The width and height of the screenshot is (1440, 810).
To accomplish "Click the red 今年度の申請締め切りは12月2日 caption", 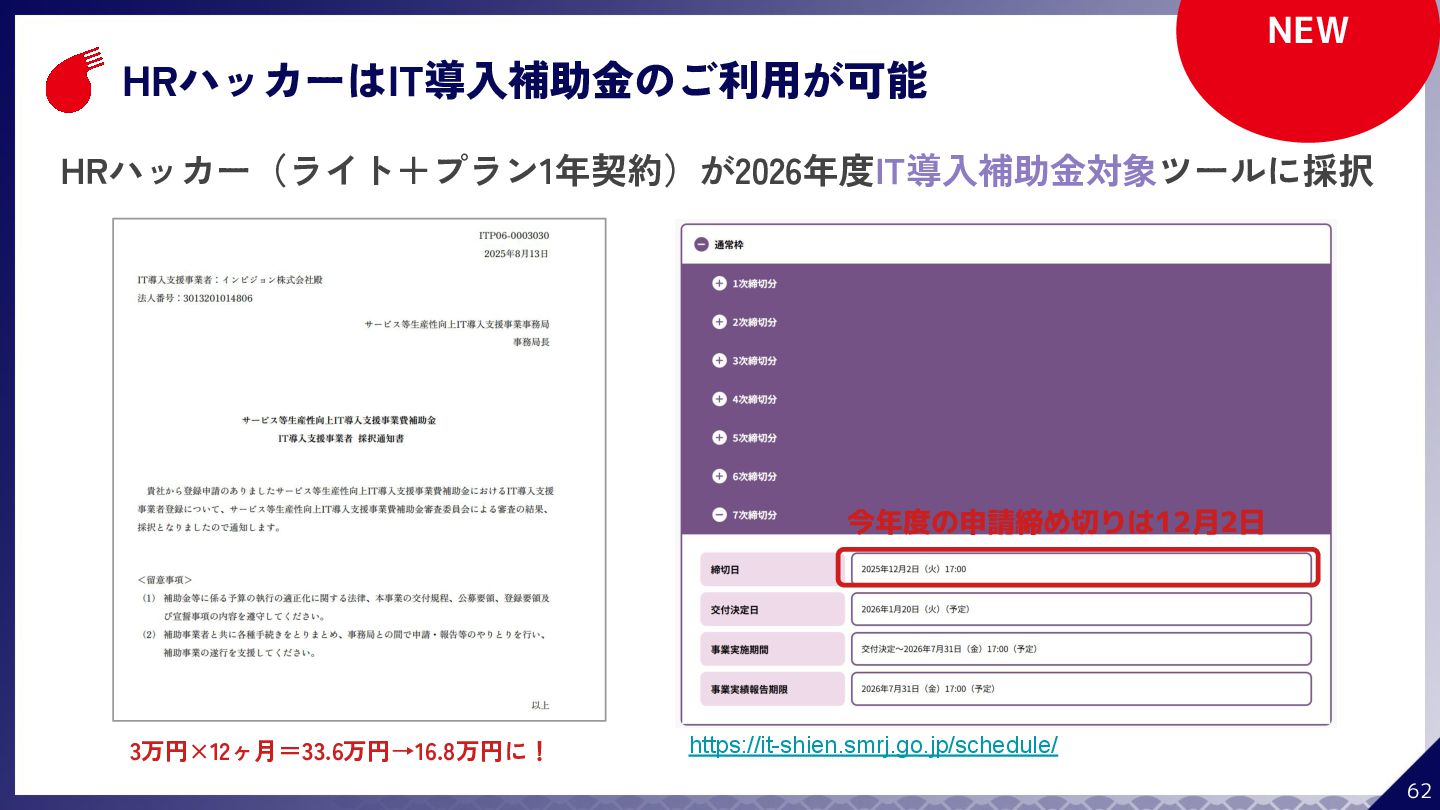I will (1056, 522).
